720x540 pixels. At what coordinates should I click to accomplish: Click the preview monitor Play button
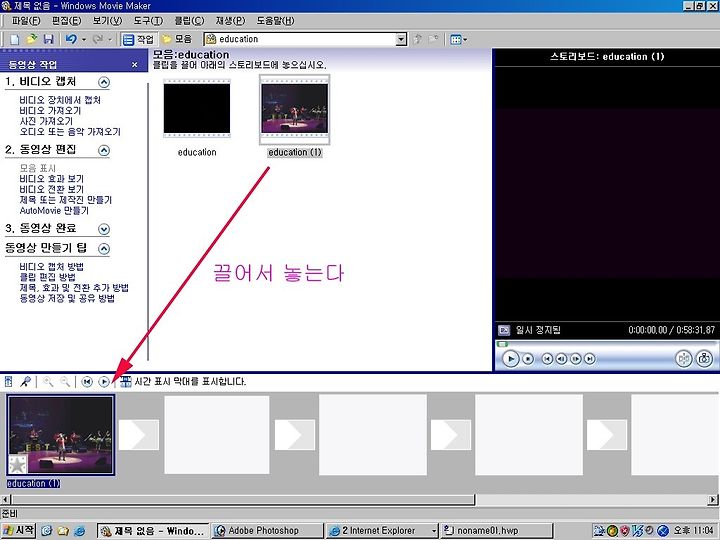point(510,359)
